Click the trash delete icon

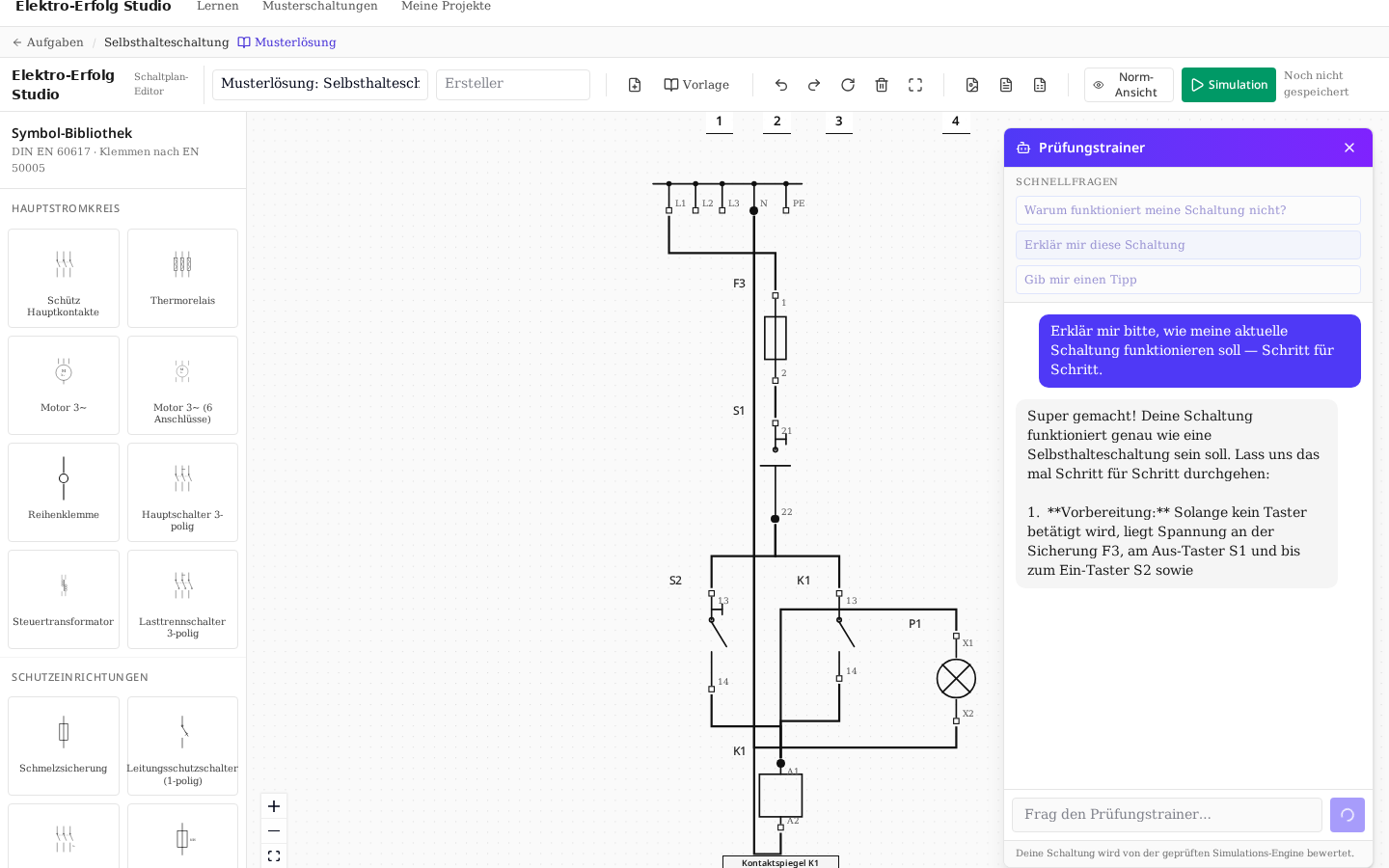click(x=882, y=85)
